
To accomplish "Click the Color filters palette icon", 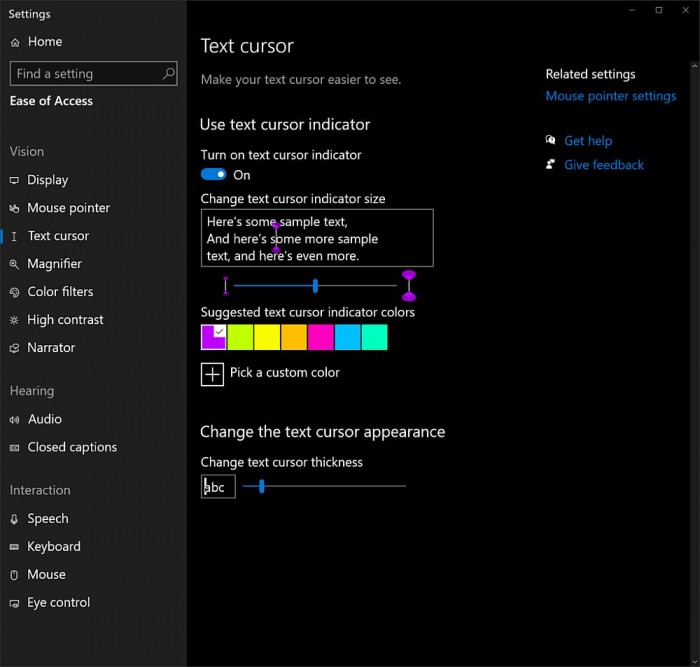I will 15,292.
